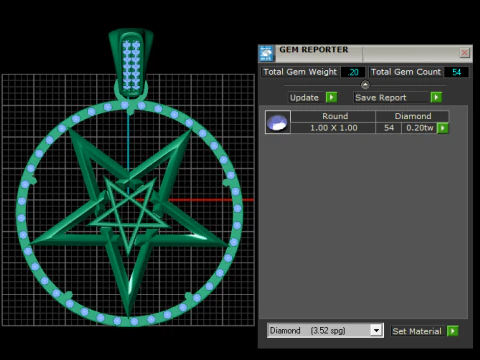Open the Diamond (3.52 spg) material dropdown
This screenshot has height=360, width=480.
[376, 331]
